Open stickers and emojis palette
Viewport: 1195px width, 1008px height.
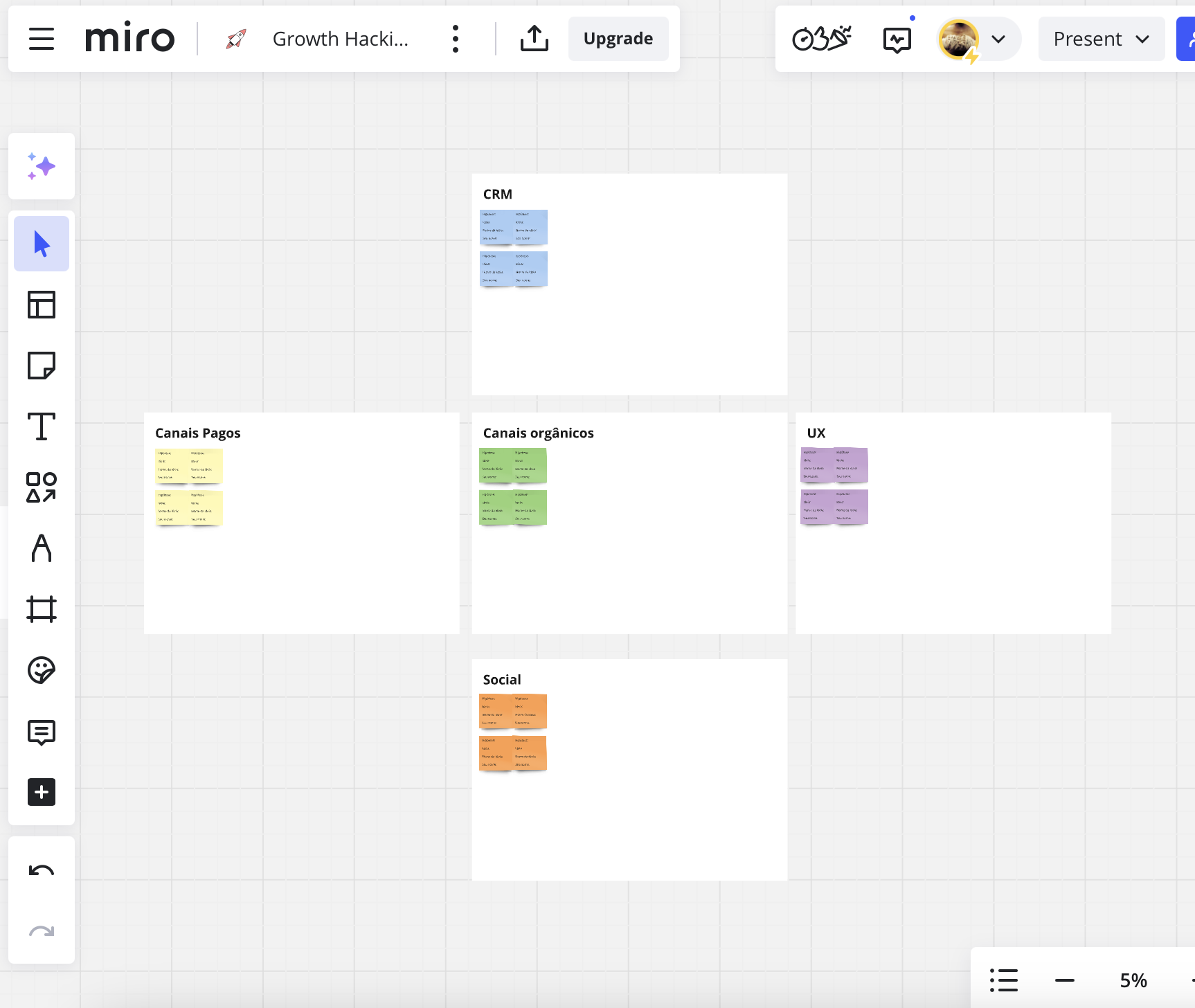(x=42, y=670)
